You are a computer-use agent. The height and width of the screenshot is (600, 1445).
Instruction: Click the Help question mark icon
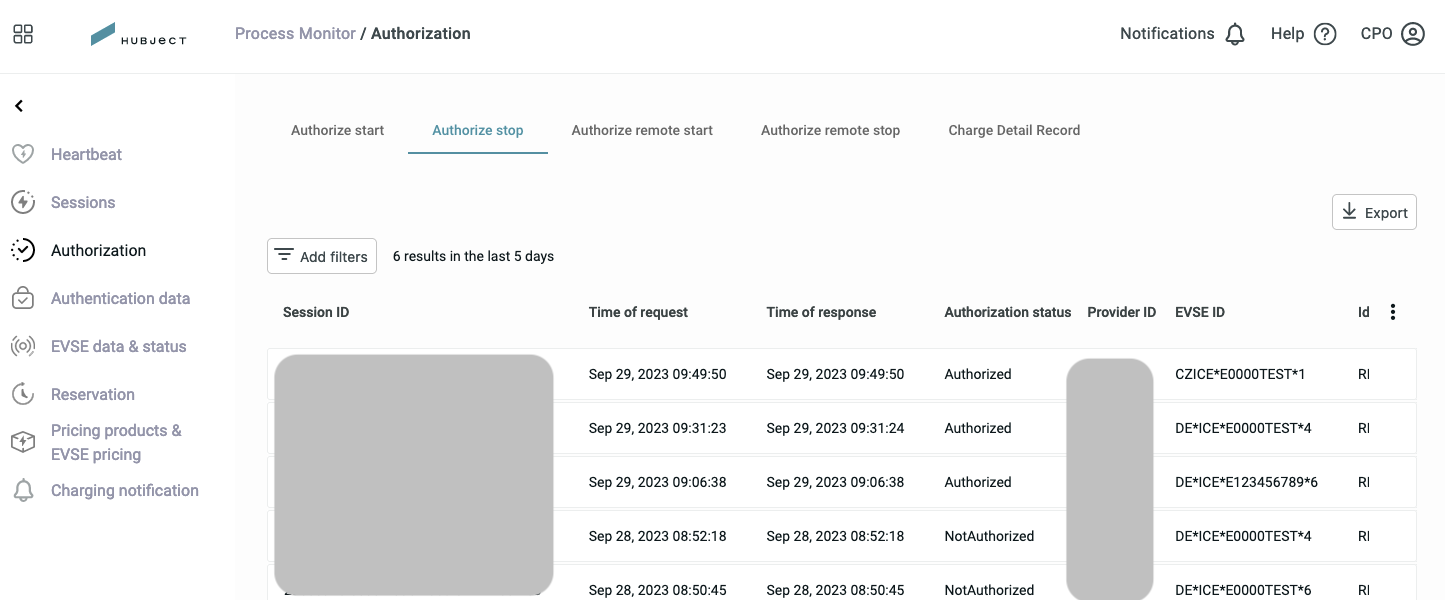pyautogui.click(x=1325, y=34)
